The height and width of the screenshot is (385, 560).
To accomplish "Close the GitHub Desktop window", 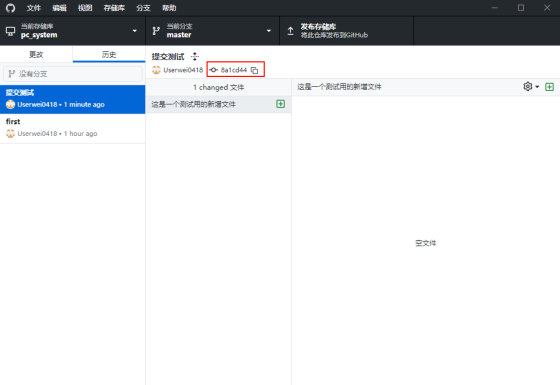I will pyautogui.click(x=547, y=8).
